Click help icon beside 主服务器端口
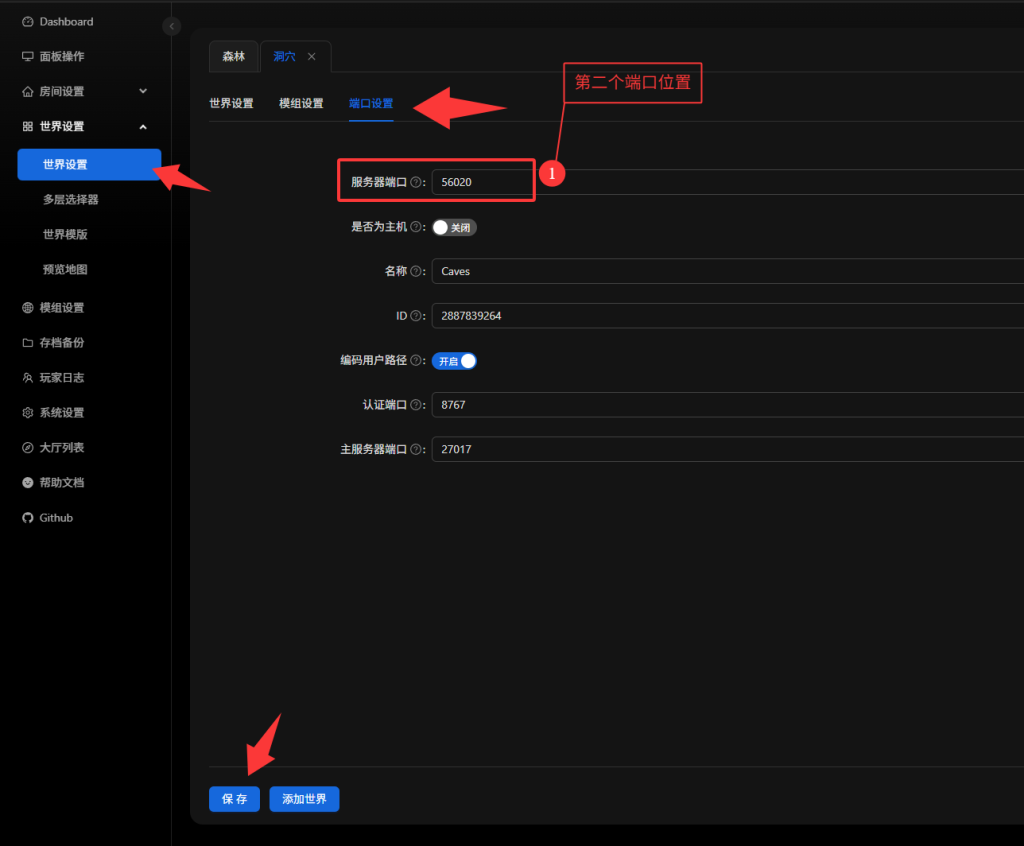This screenshot has height=846, width=1024. pos(416,450)
